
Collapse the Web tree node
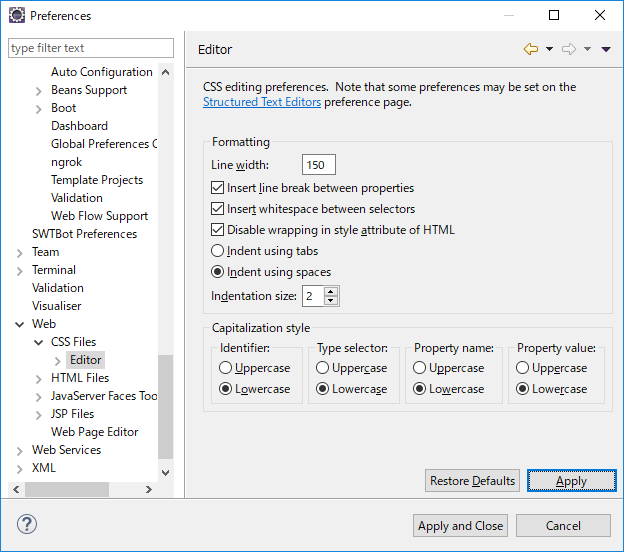(20, 324)
